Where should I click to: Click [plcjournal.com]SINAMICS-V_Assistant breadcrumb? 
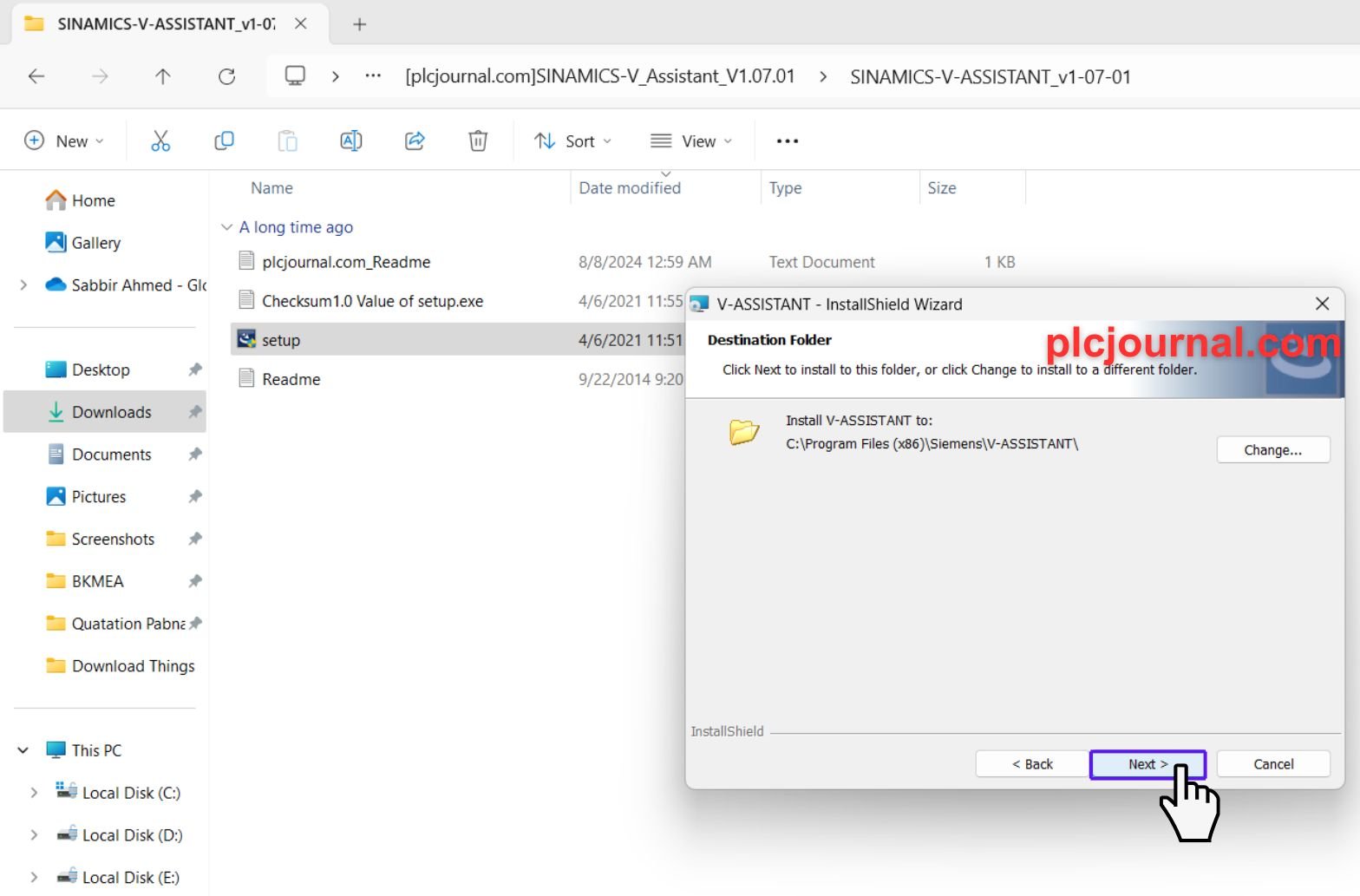coord(600,76)
